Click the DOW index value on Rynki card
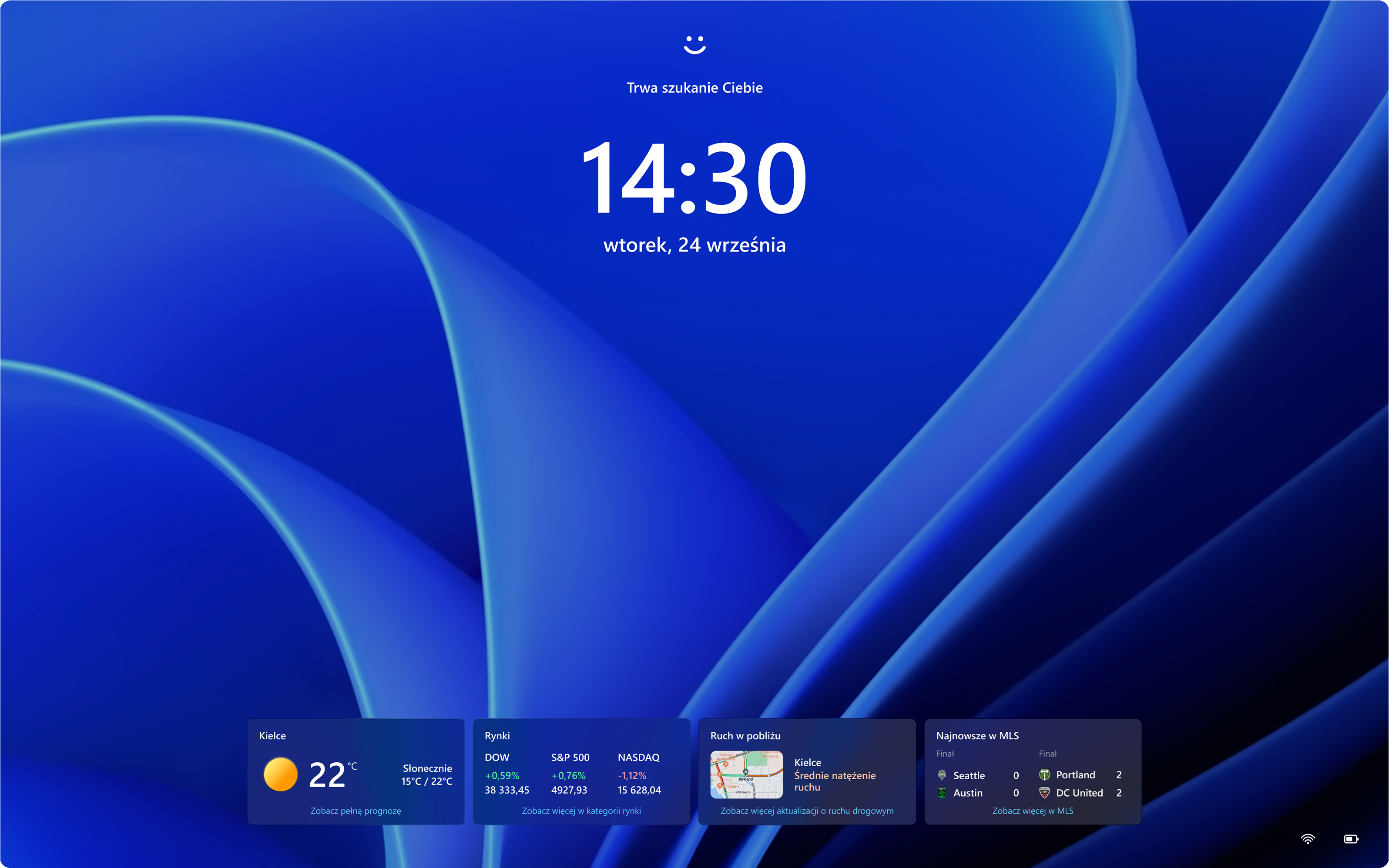 [x=507, y=790]
